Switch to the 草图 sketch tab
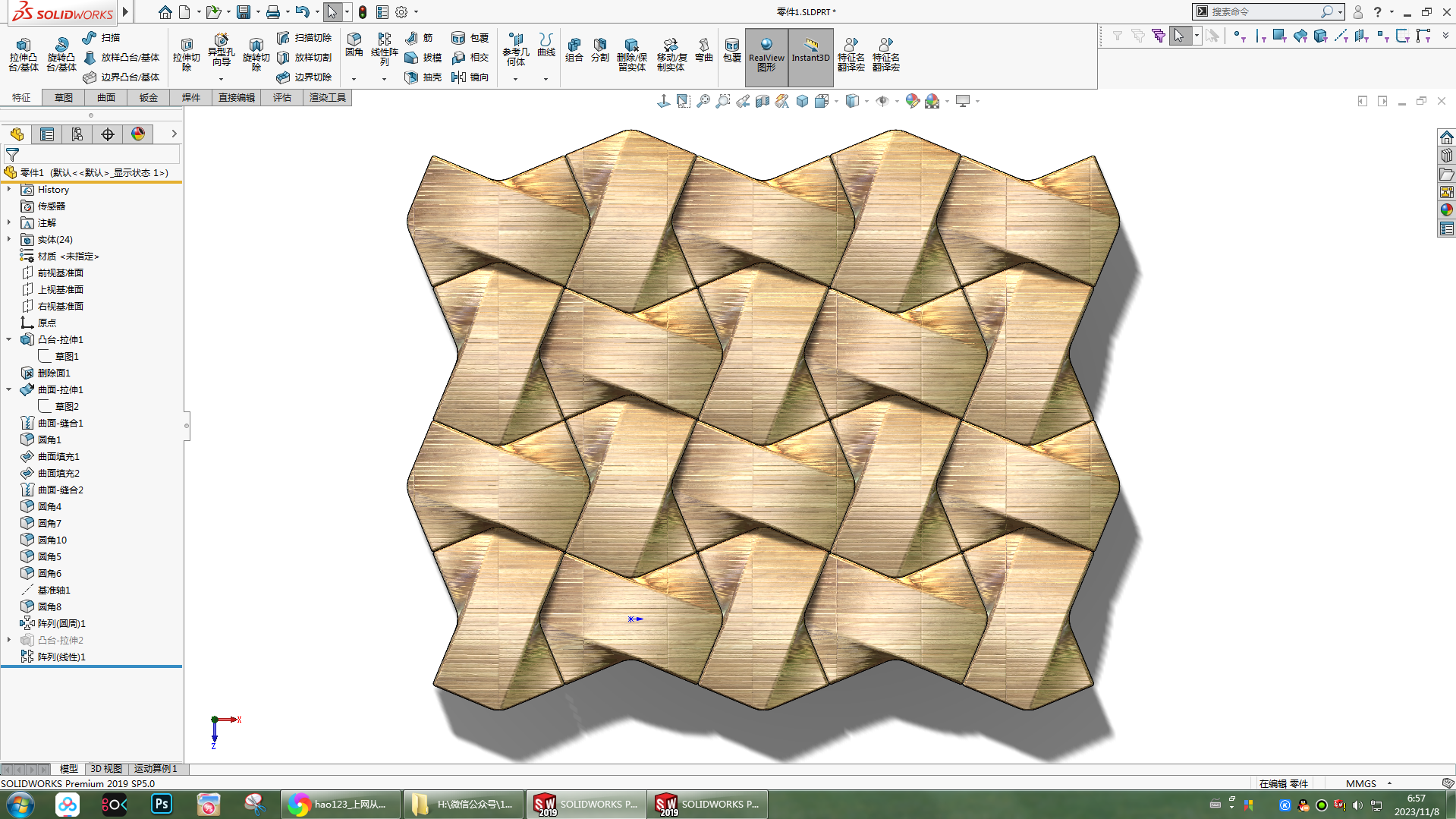The image size is (1456, 819). pyautogui.click(x=64, y=98)
